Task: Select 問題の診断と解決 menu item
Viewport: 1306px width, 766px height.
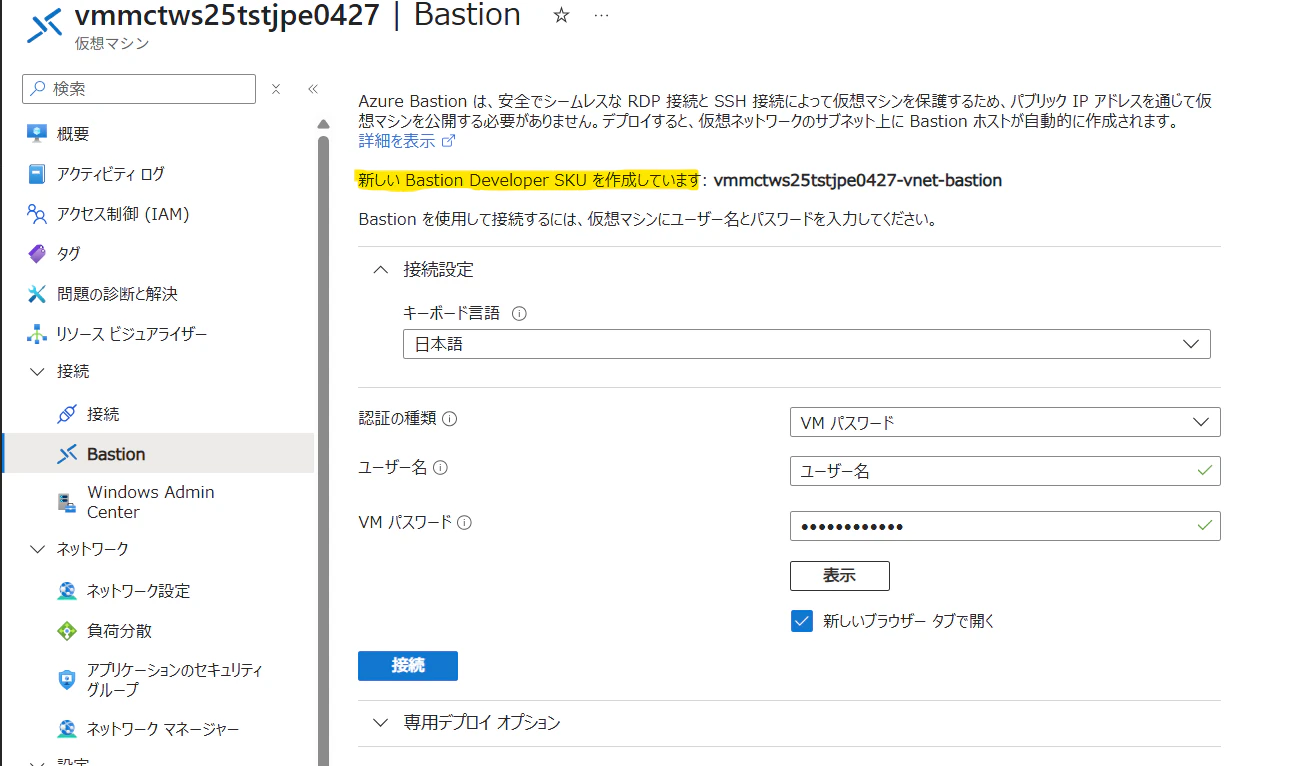Action: point(117,294)
